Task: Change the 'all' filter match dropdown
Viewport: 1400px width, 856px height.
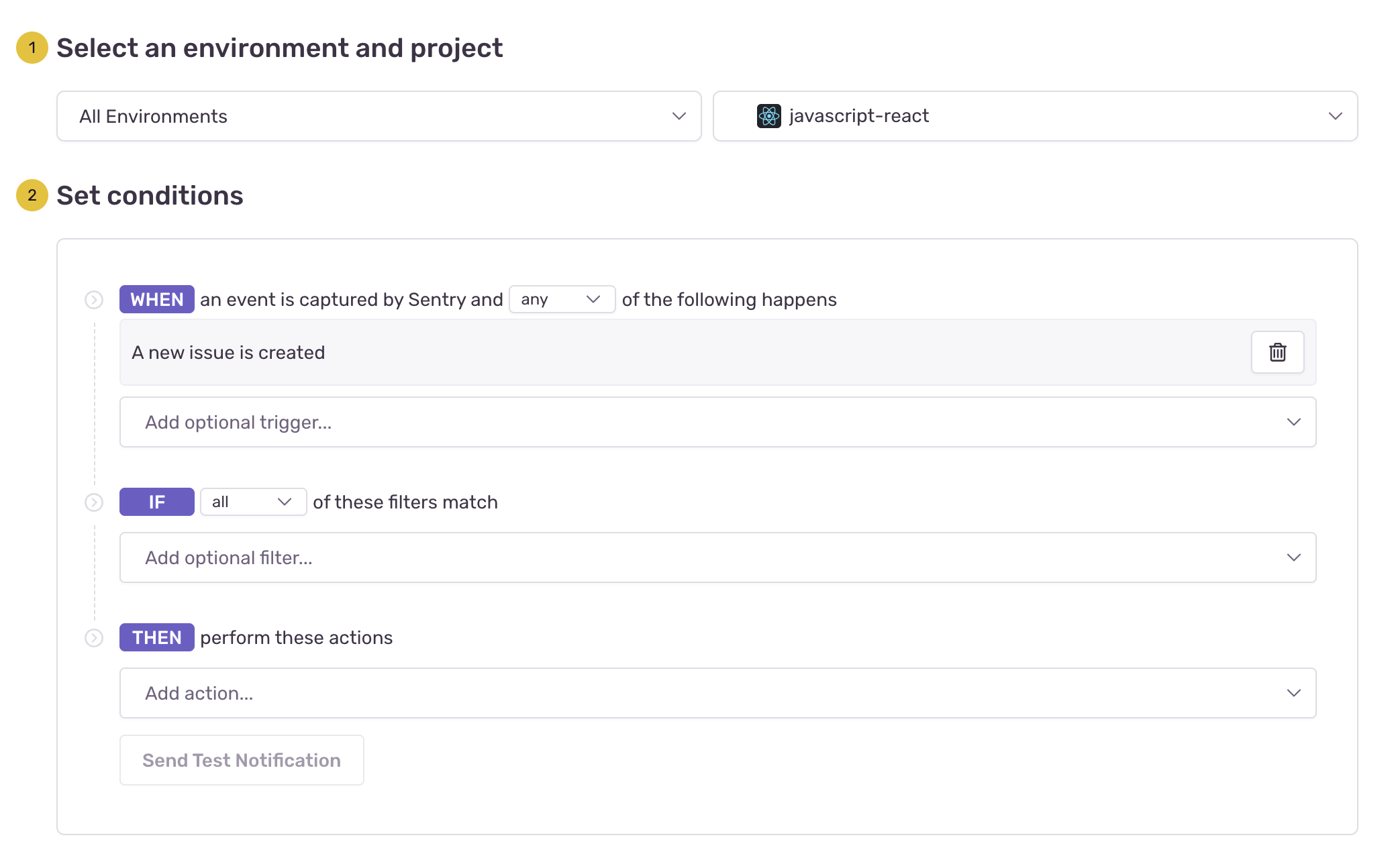Action: 253,502
